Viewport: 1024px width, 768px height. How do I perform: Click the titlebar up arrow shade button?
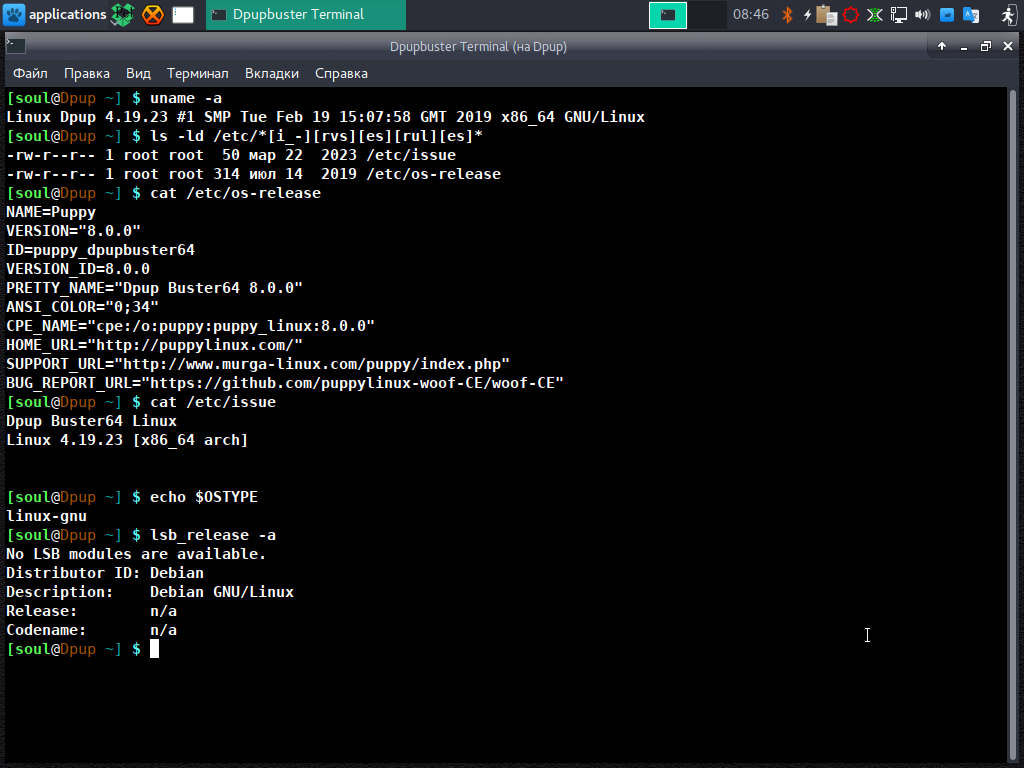(942, 46)
